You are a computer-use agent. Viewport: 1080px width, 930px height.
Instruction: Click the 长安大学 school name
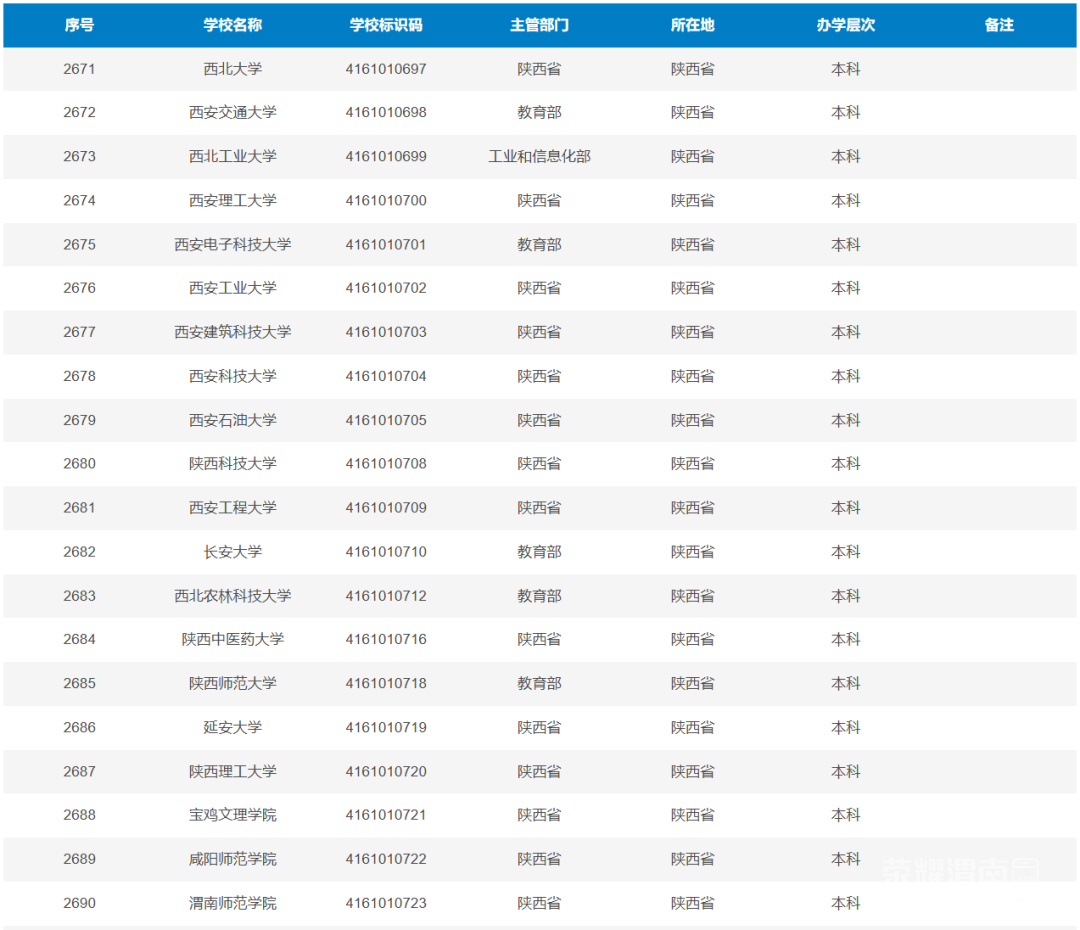click(233, 551)
